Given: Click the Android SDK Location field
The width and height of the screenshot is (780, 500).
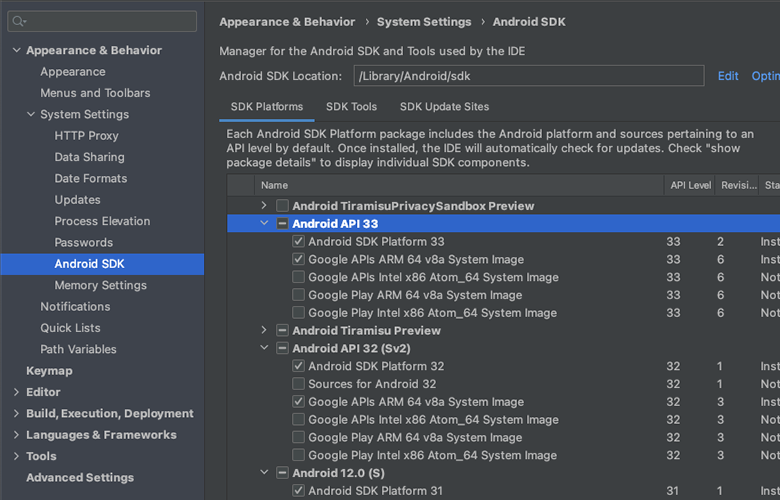Looking at the screenshot, I should click(528, 76).
